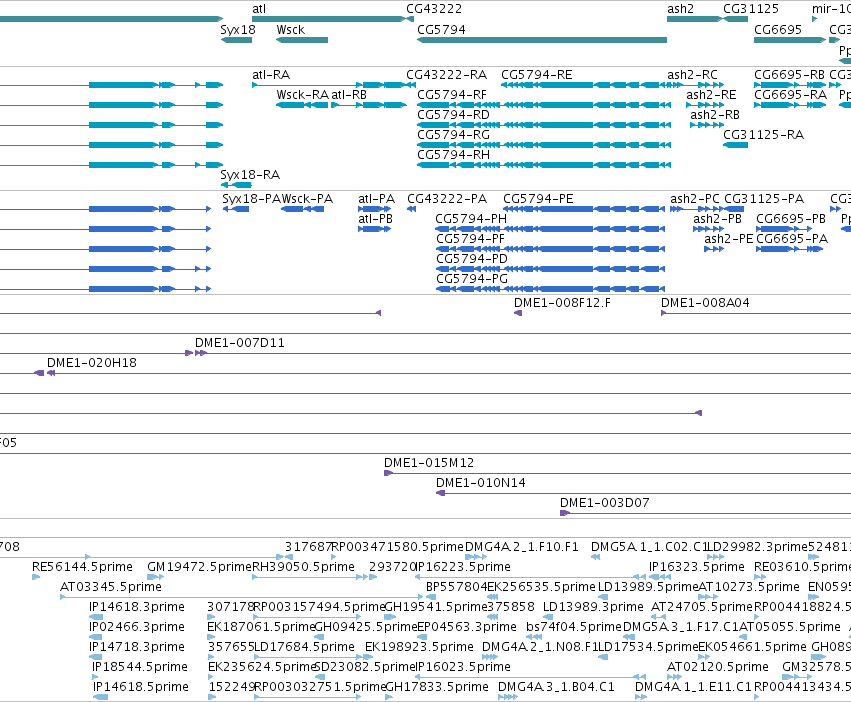Open the AT03345.5prime EST label
This screenshot has width=851, height=702.
pyautogui.click(x=111, y=587)
